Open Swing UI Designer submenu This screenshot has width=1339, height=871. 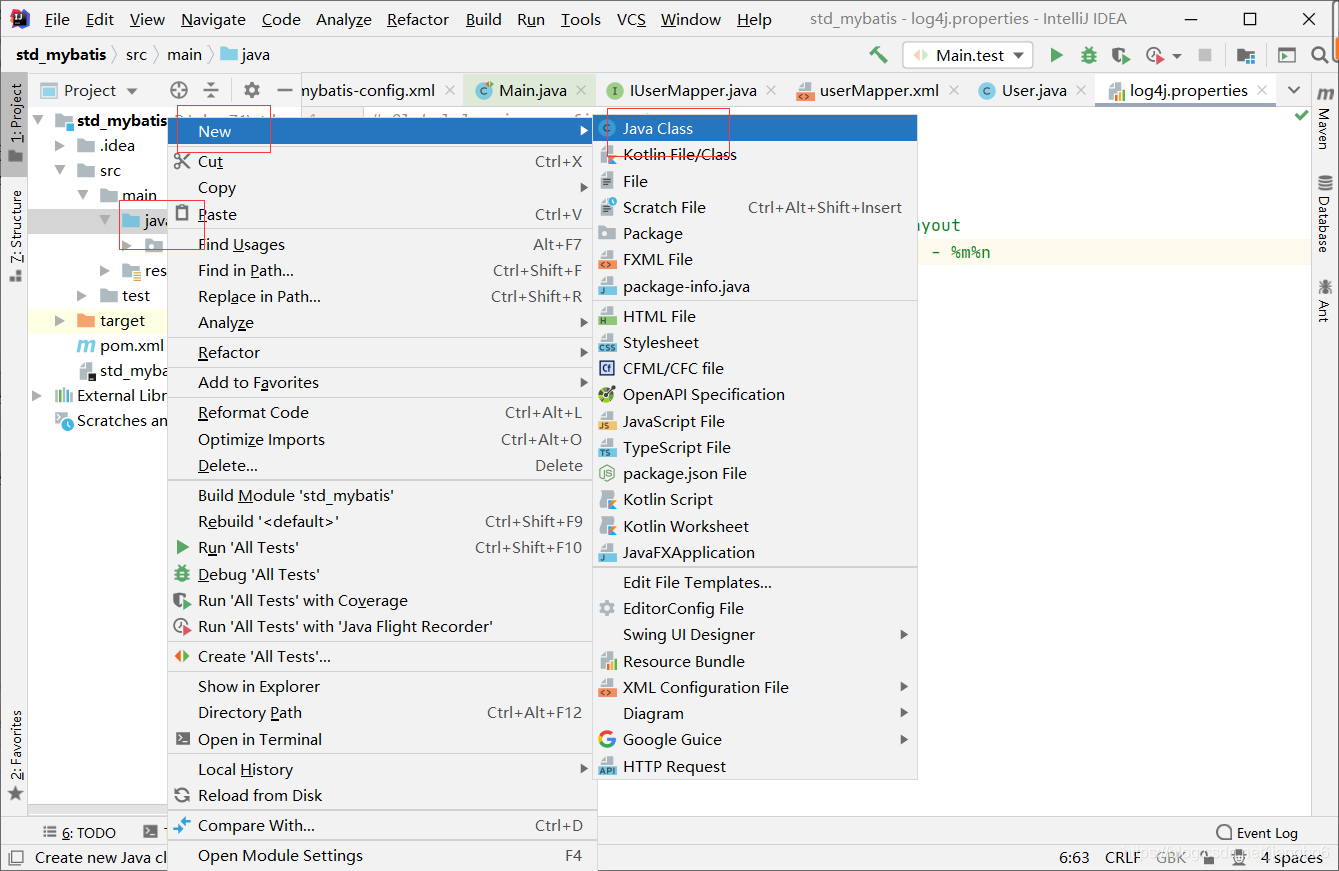click(x=755, y=634)
